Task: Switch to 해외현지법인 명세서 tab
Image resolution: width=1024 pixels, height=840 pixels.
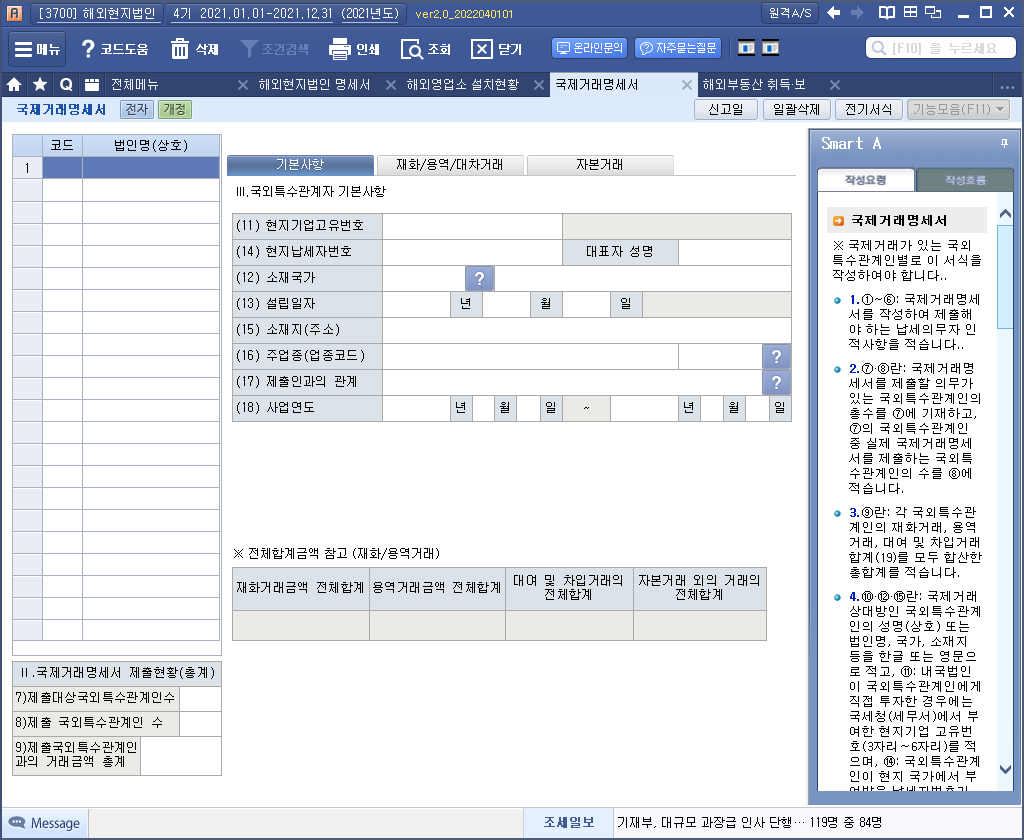Action: coord(314,84)
